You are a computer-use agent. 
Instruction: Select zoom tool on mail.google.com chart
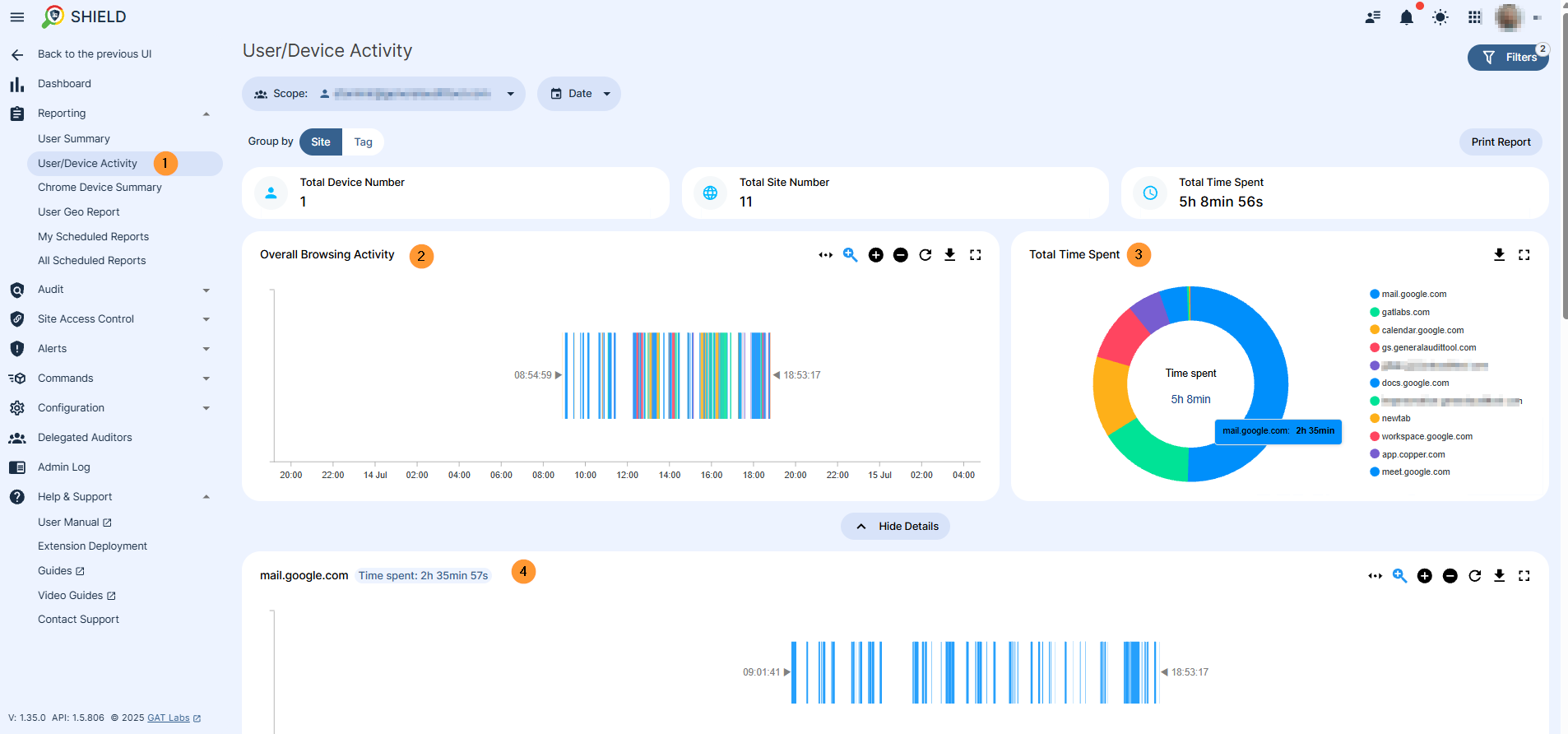(x=1399, y=576)
